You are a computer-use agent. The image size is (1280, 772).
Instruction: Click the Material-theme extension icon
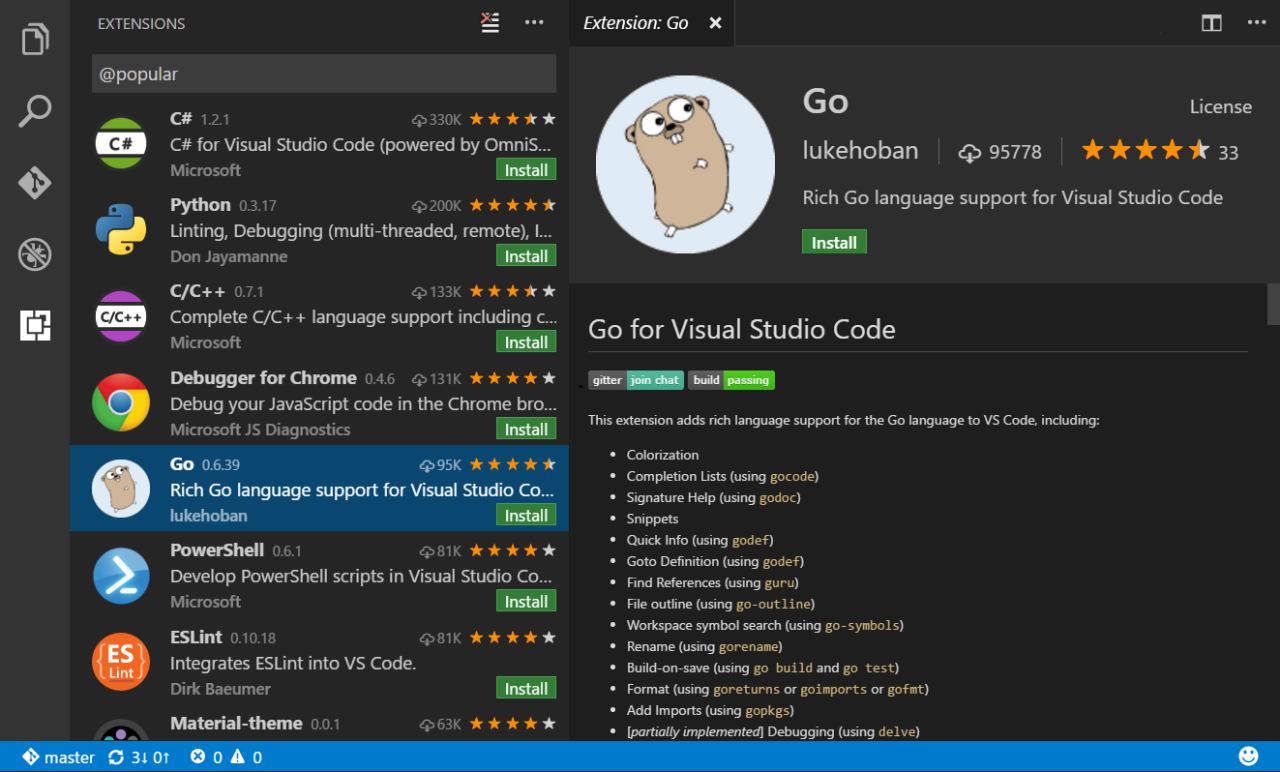121,732
